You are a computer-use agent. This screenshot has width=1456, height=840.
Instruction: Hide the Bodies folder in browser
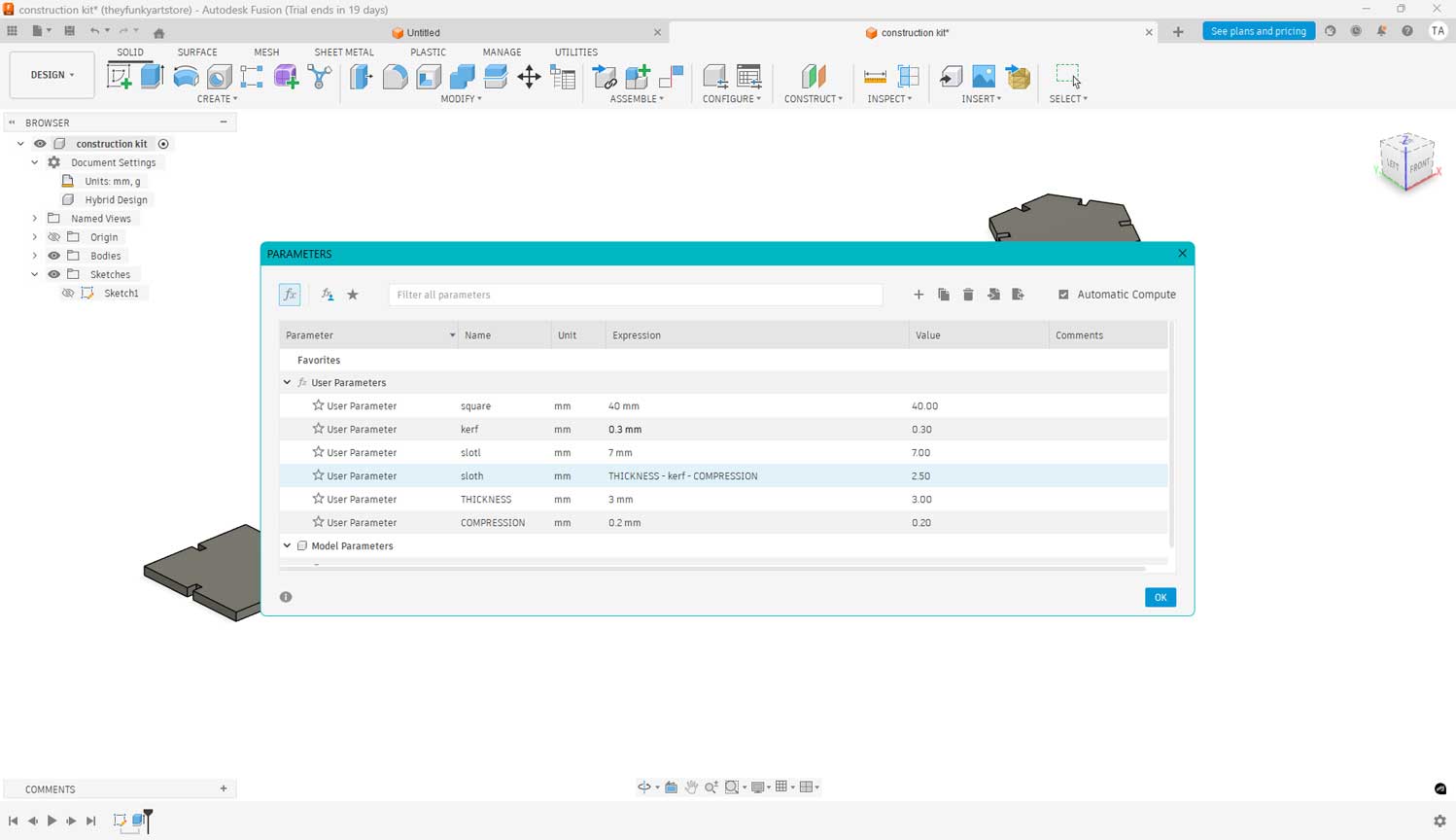pyautogui.click(x=54, y=256)
